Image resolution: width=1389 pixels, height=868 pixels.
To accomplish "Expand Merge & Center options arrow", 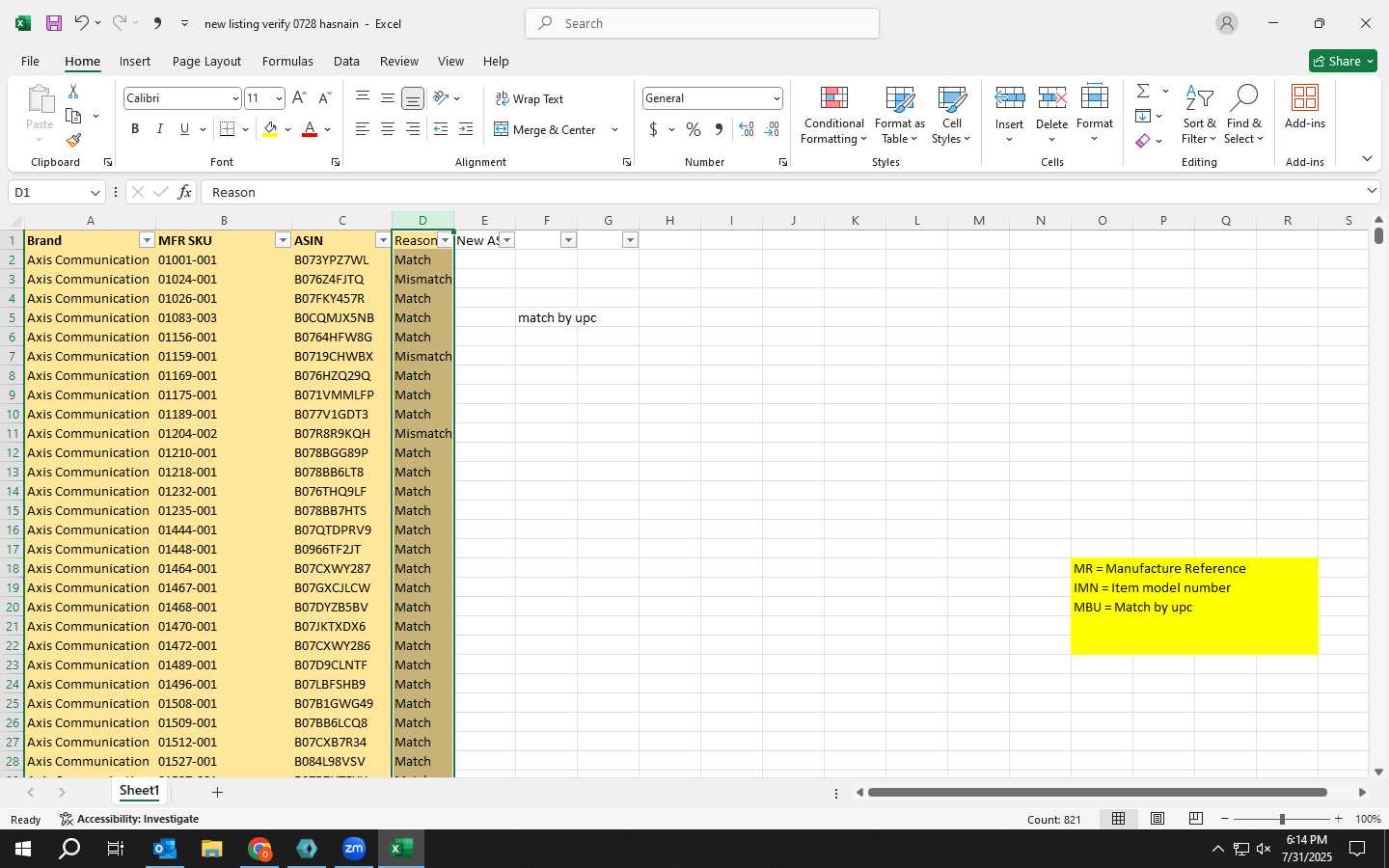I will 614,129.
